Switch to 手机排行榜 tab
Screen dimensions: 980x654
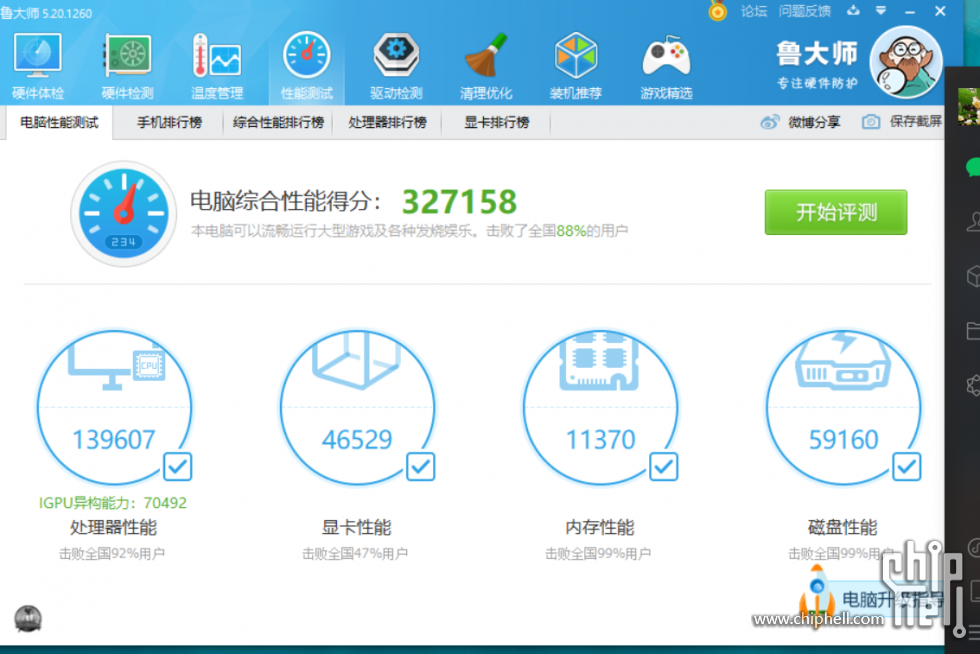click(169, 123)
